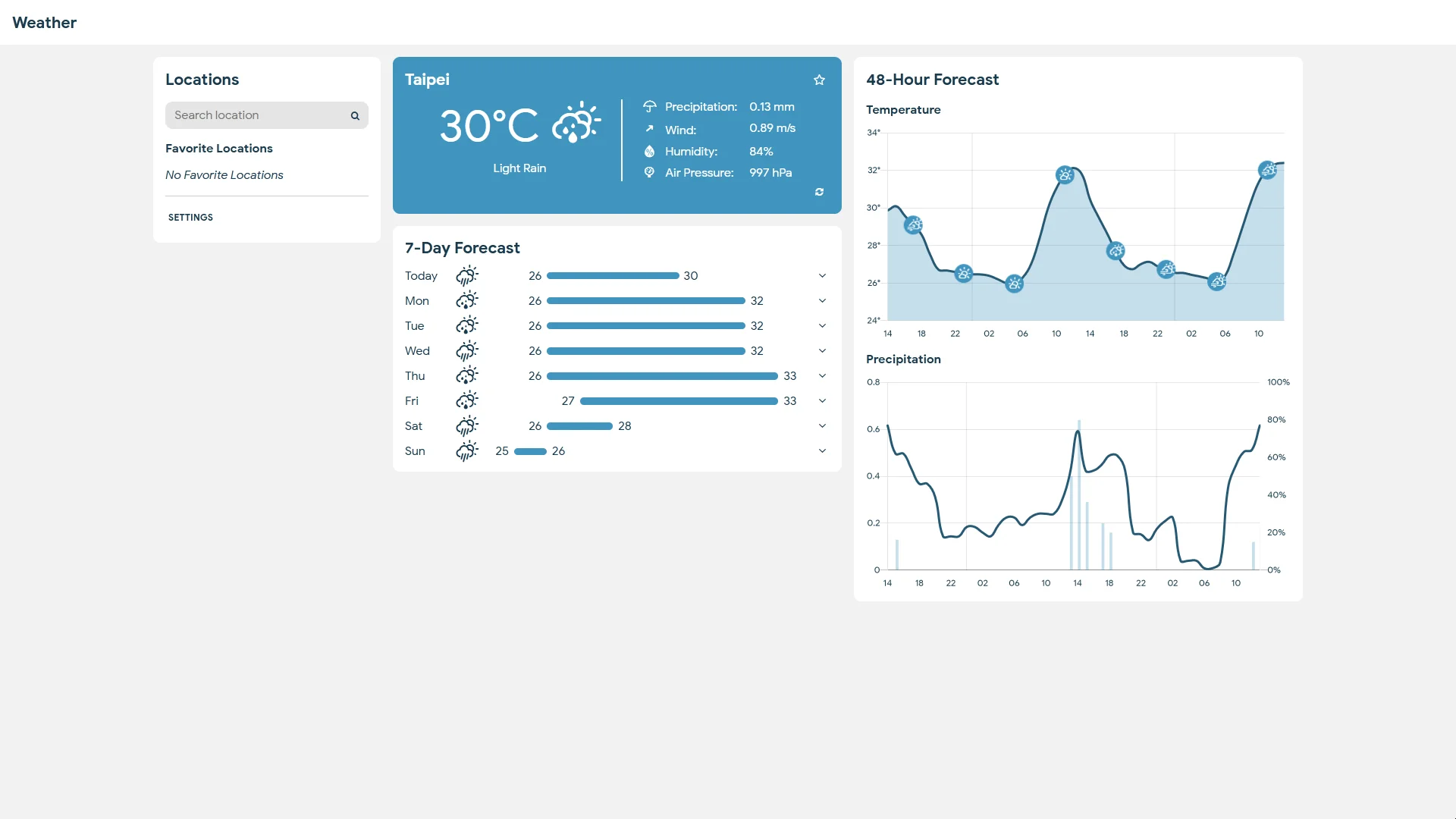Expand Wednesday's forecast details
The image size is (1456, 819).
pos(822,350)
